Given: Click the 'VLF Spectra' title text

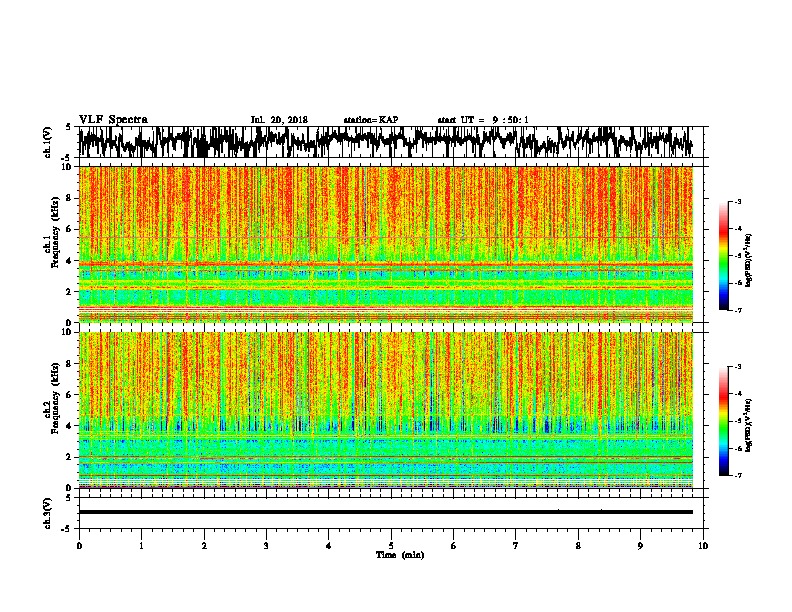Looking at the screenshot, I should [113, 120].
